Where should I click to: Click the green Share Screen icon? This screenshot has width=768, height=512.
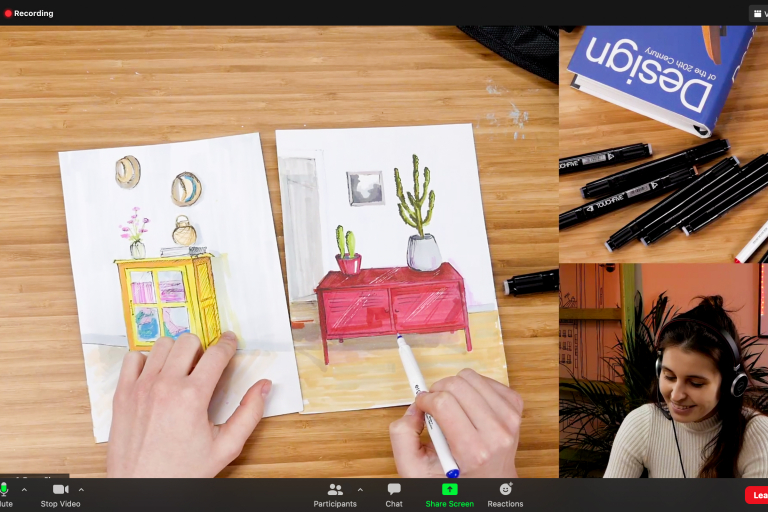coord(449,489)
